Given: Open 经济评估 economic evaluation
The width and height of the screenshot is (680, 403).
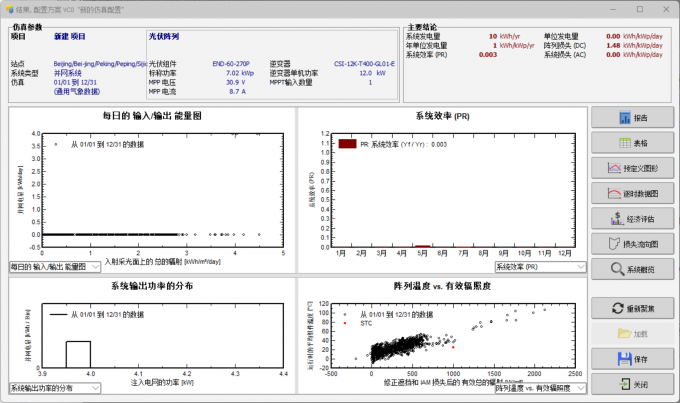Looking at the screenshot, I should point(632,218).
